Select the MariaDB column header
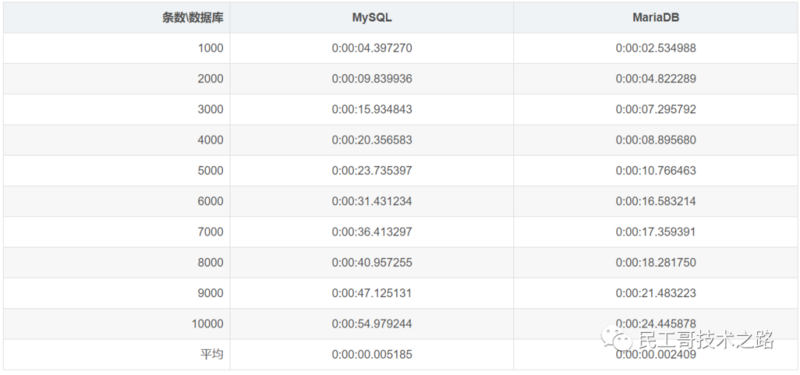Viewport: 800px width, 375px height. pos(656,17)
